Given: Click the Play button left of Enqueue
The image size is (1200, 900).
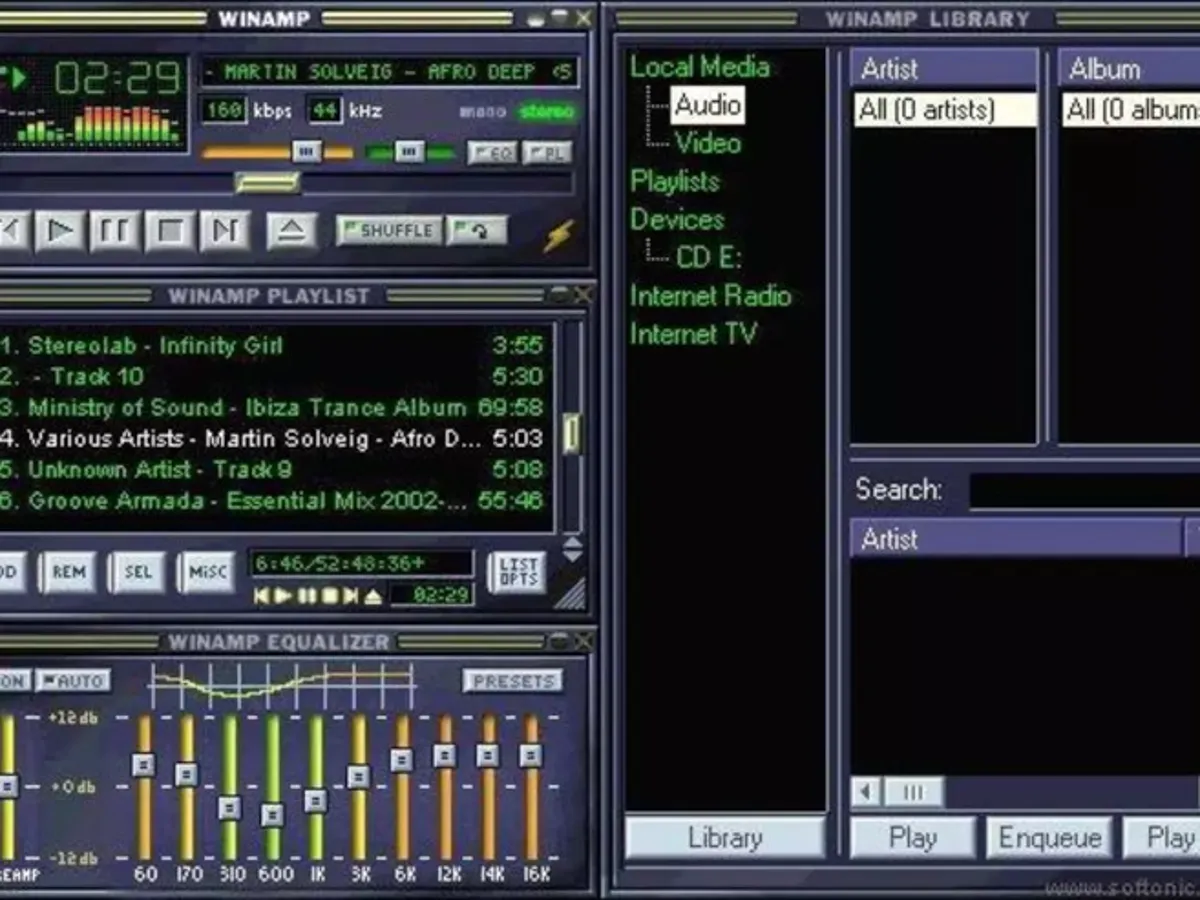Looking at the screenshot, I should tap(912, 838).
